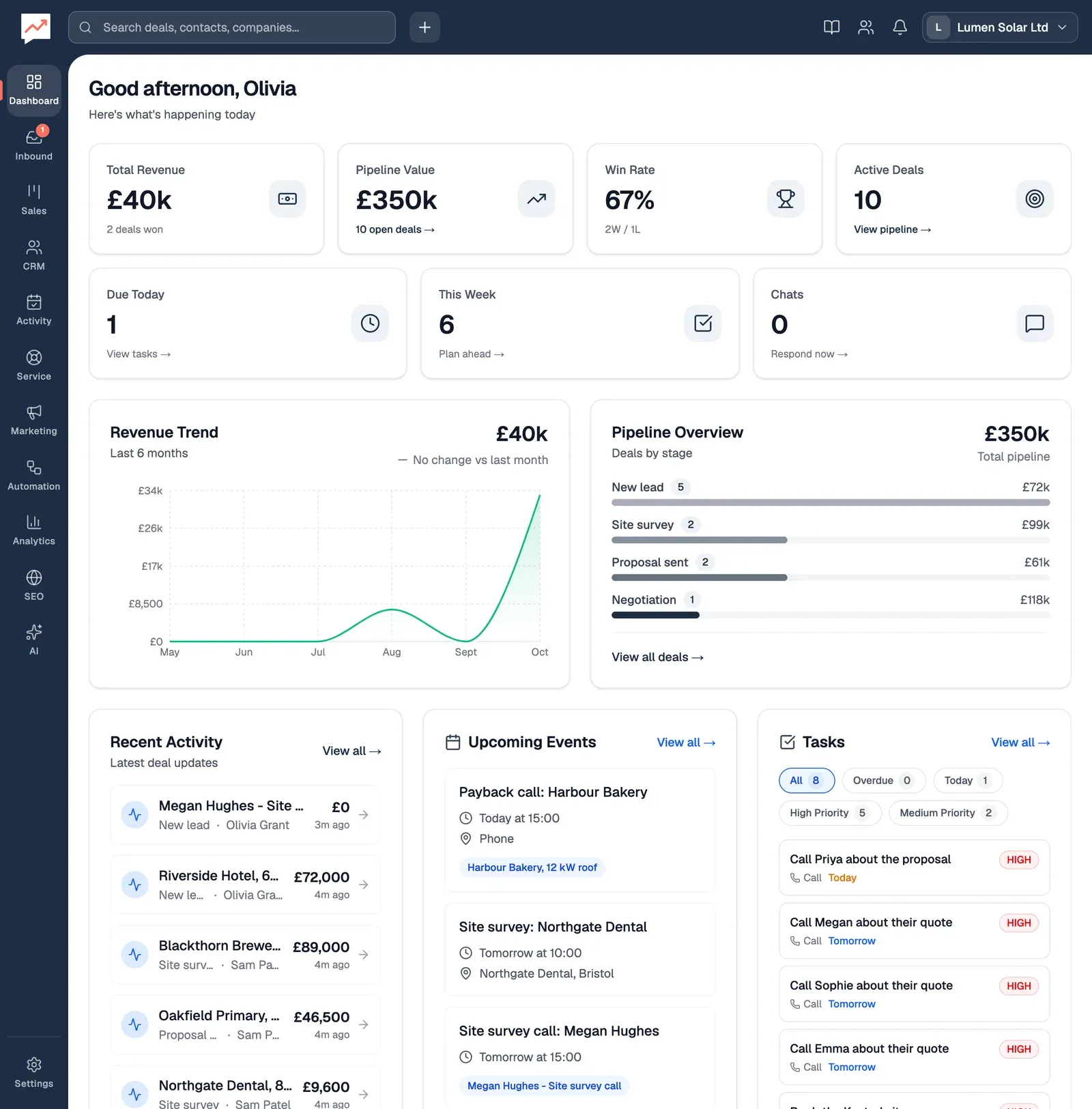Click the Due Today clock icon
Viewport: 1092px width, 1109px height.
click(x=370, y=323)
